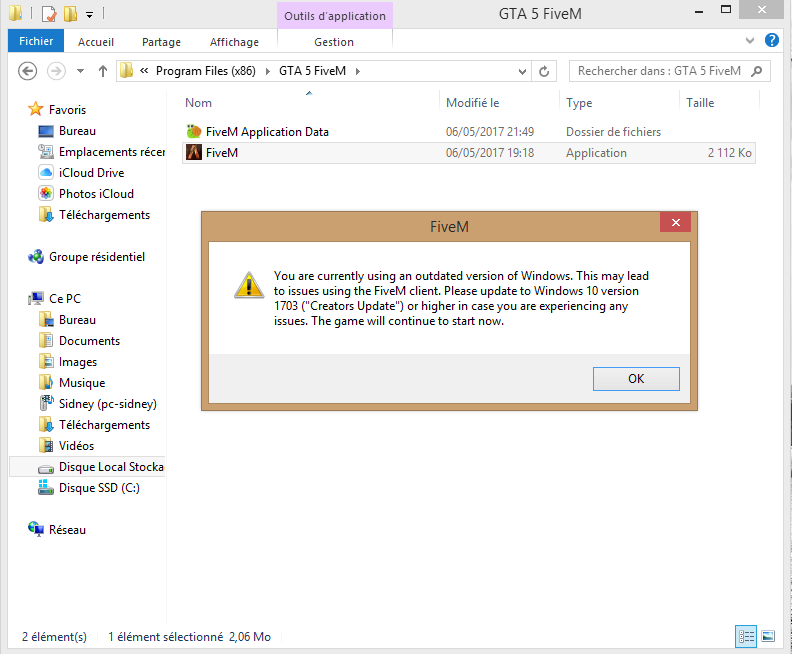Select the FiveM application icon
The height and width of the screenshot is (657, 793).
click(x=194, y=152)
